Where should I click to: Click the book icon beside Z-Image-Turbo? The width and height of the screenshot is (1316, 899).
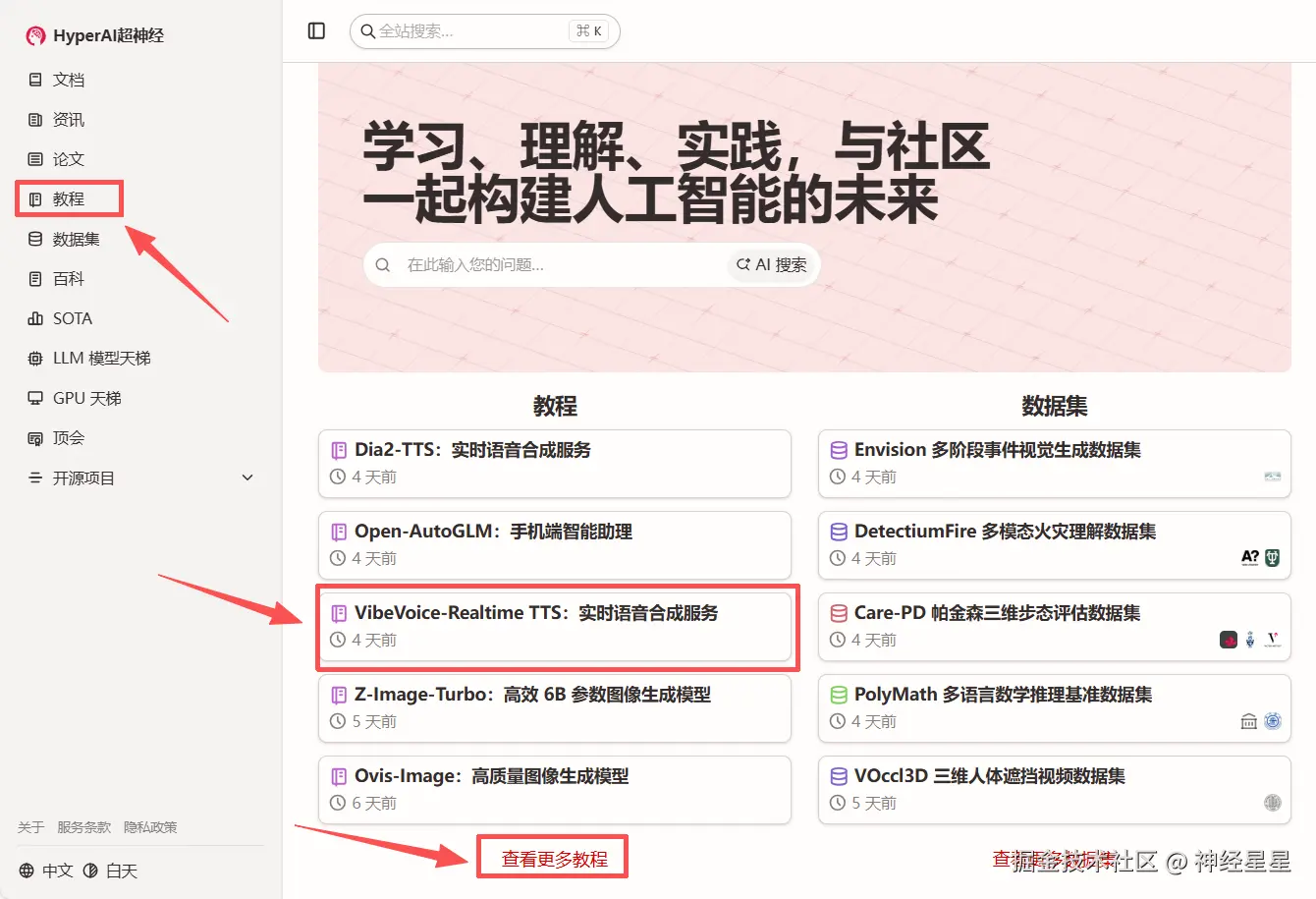click(339, 695)
